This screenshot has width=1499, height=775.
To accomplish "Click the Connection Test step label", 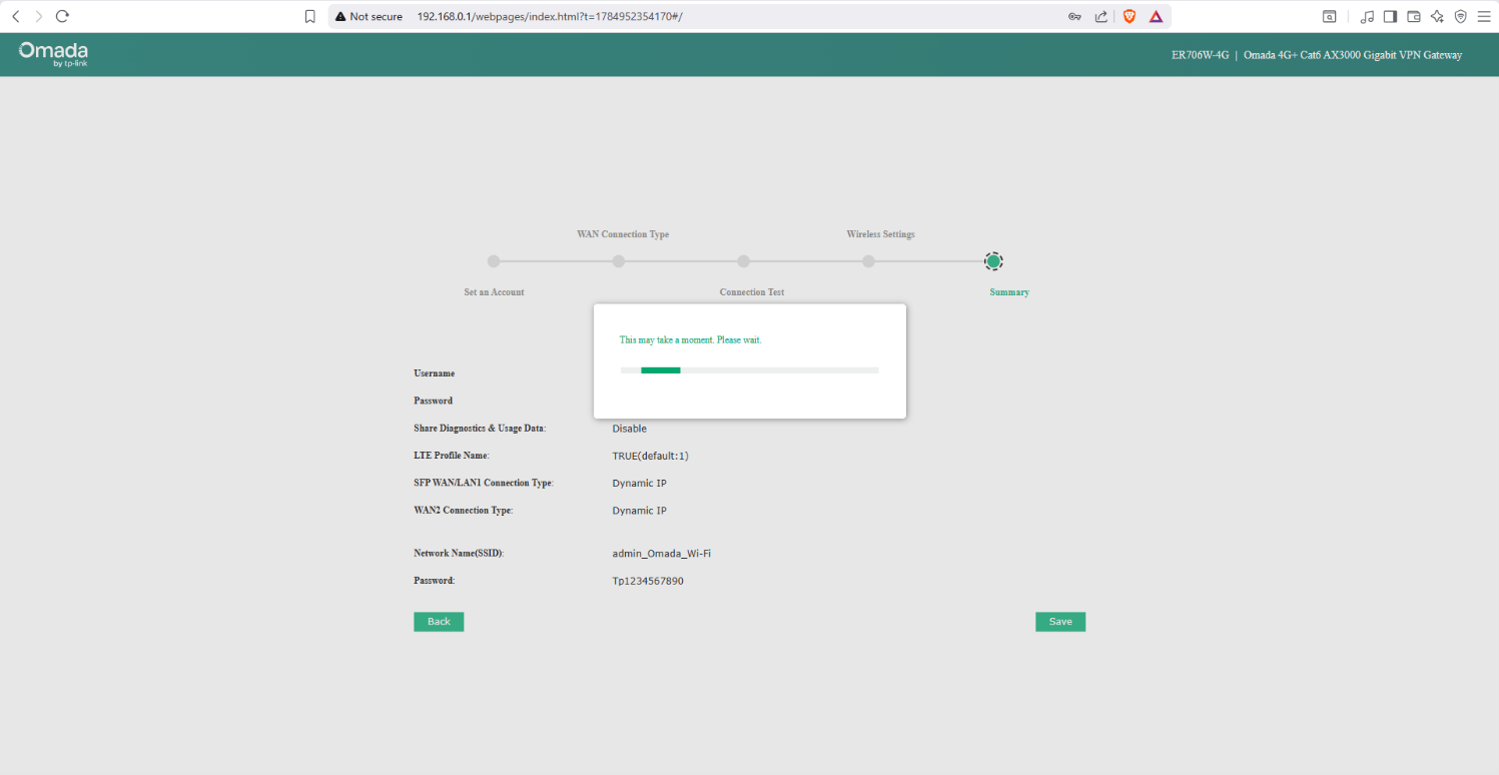I will point(752,292).
